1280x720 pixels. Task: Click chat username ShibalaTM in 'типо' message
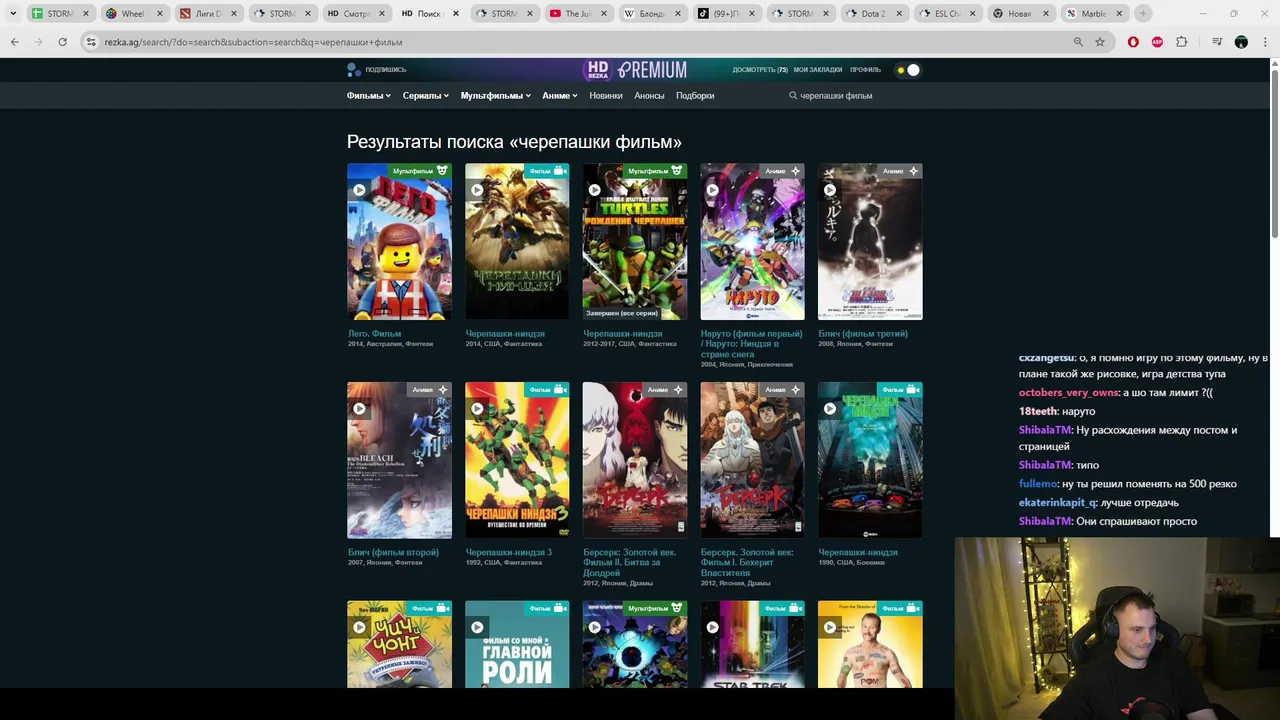pos(1045,465)
